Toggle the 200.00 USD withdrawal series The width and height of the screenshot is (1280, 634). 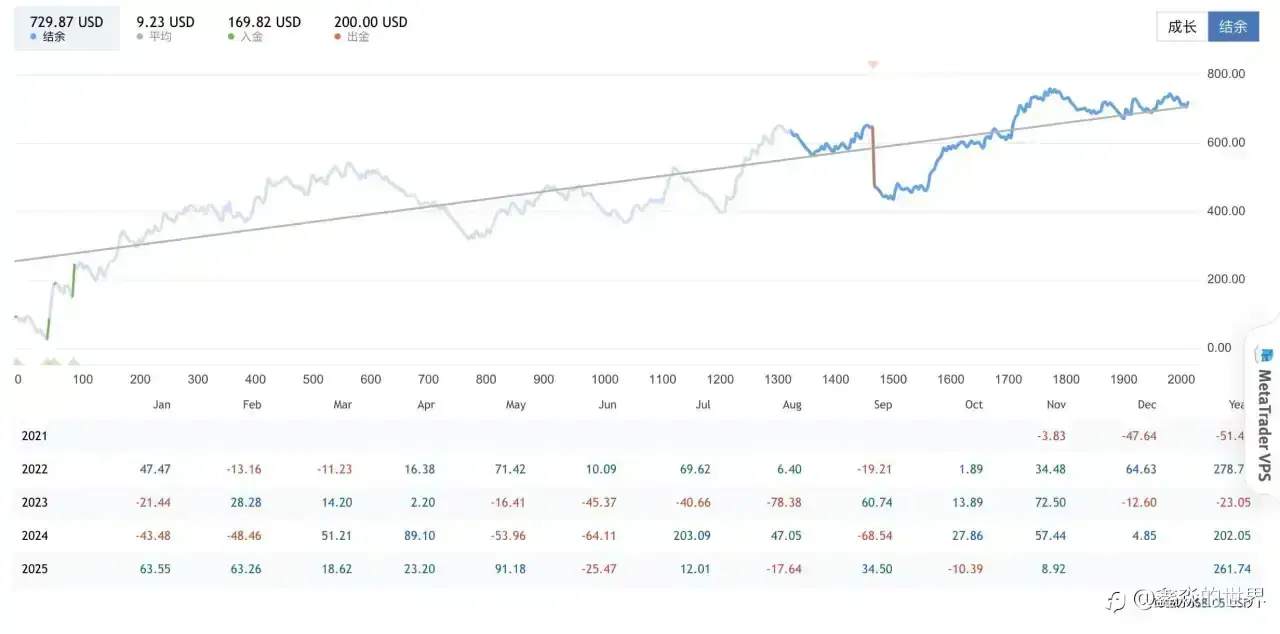coord(370,22)
